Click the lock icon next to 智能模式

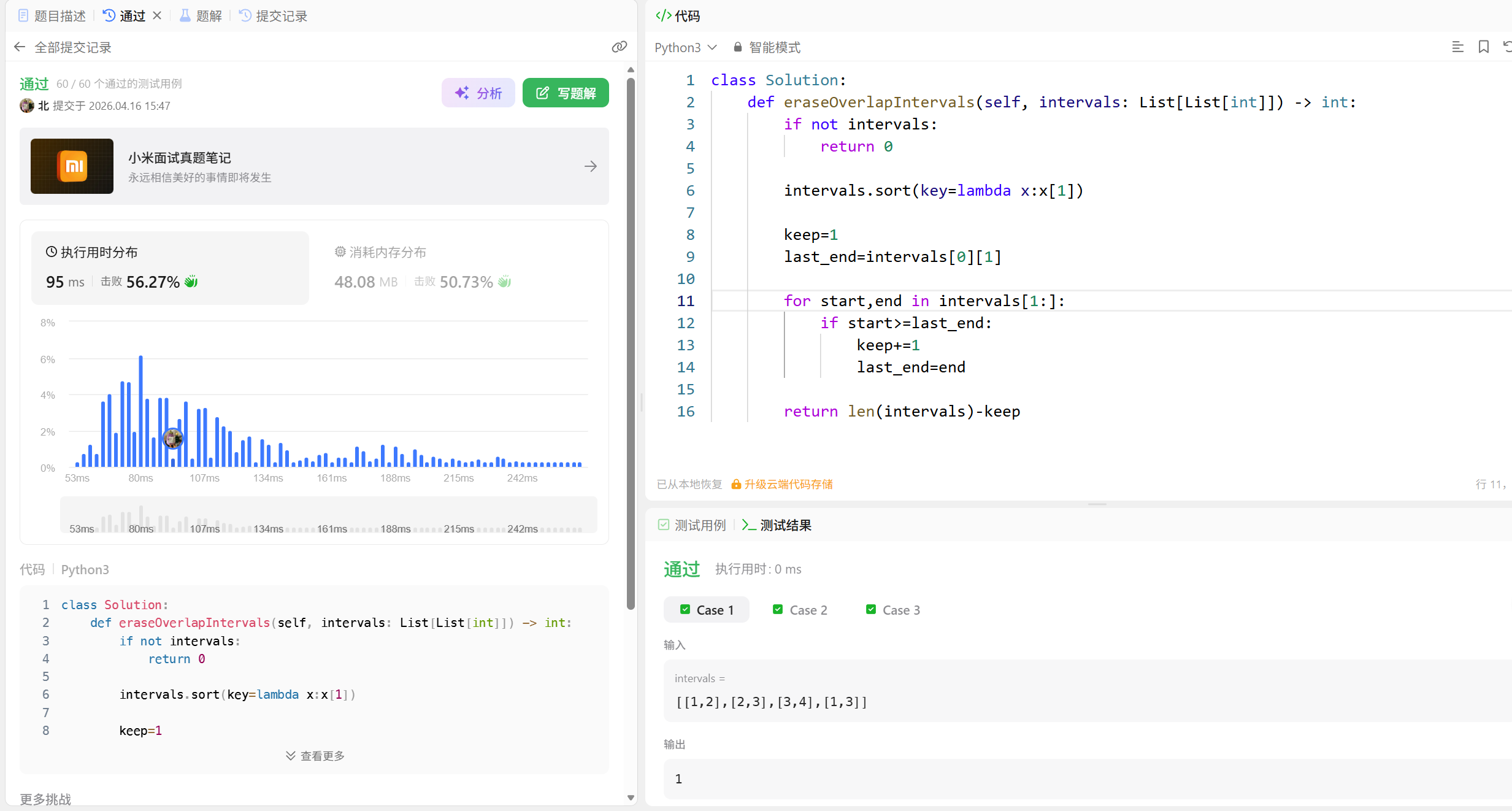[x=738, y=47]
